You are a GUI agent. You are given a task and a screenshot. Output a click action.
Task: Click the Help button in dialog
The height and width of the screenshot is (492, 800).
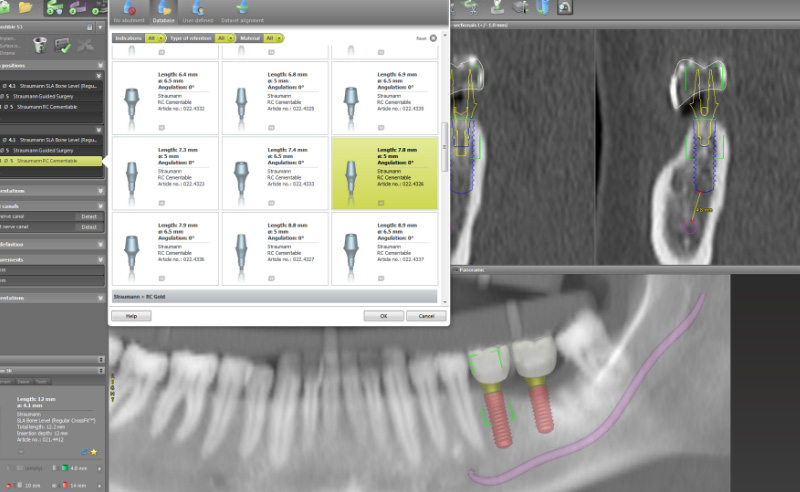coord(131,316)
